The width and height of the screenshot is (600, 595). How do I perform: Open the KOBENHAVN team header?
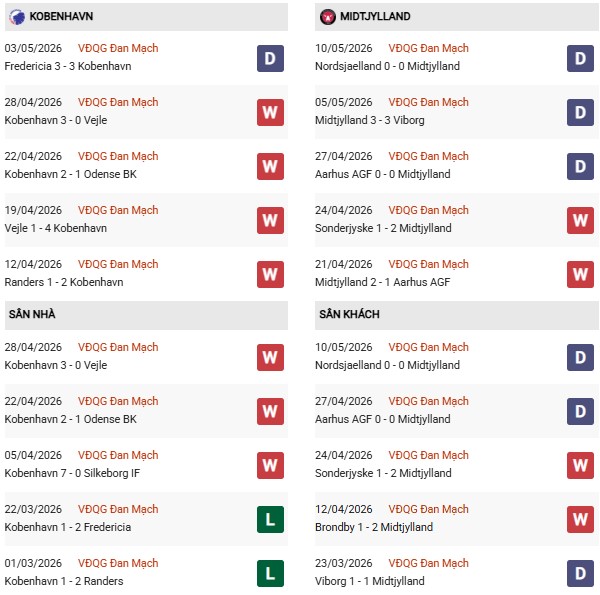(x=146, y=17)
